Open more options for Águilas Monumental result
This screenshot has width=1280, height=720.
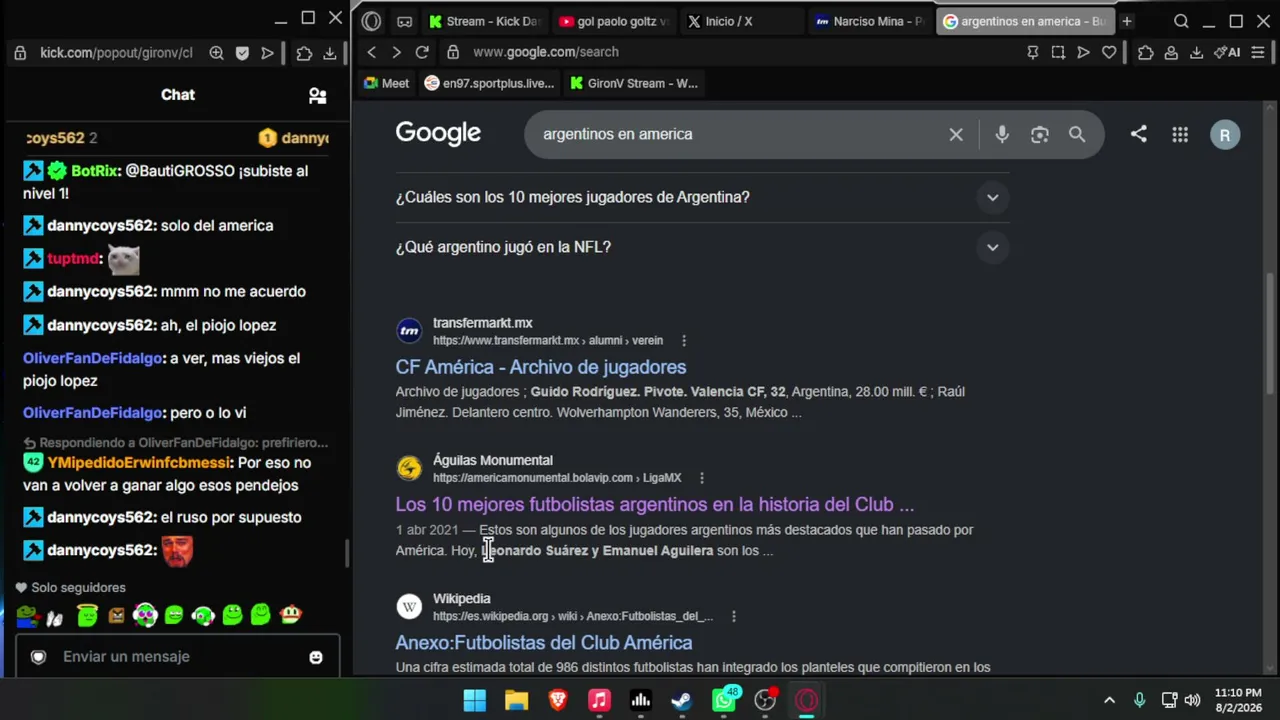coord(702,478)
